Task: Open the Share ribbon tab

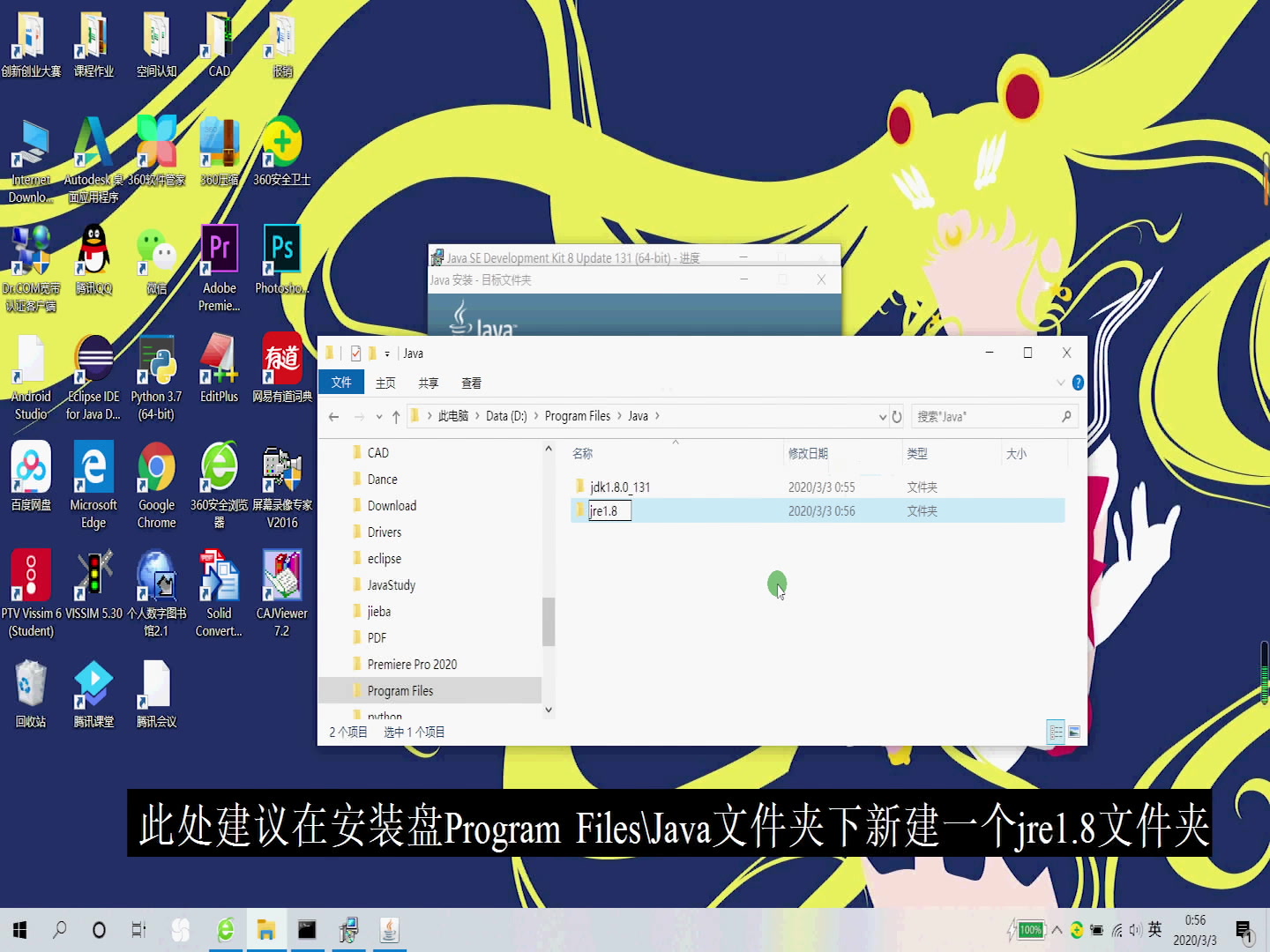Action: point(428,383)
